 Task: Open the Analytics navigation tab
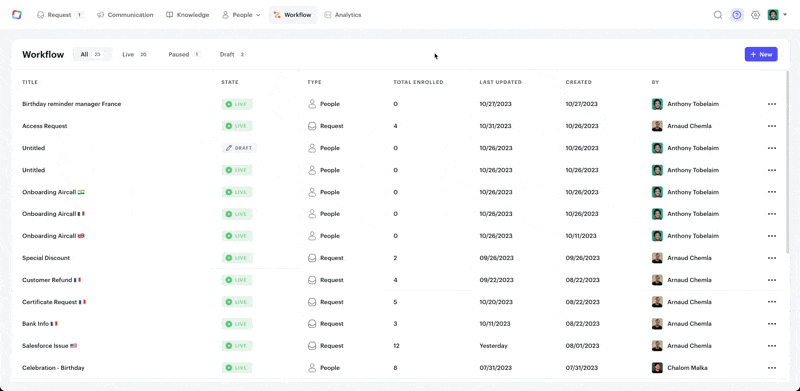343,15
